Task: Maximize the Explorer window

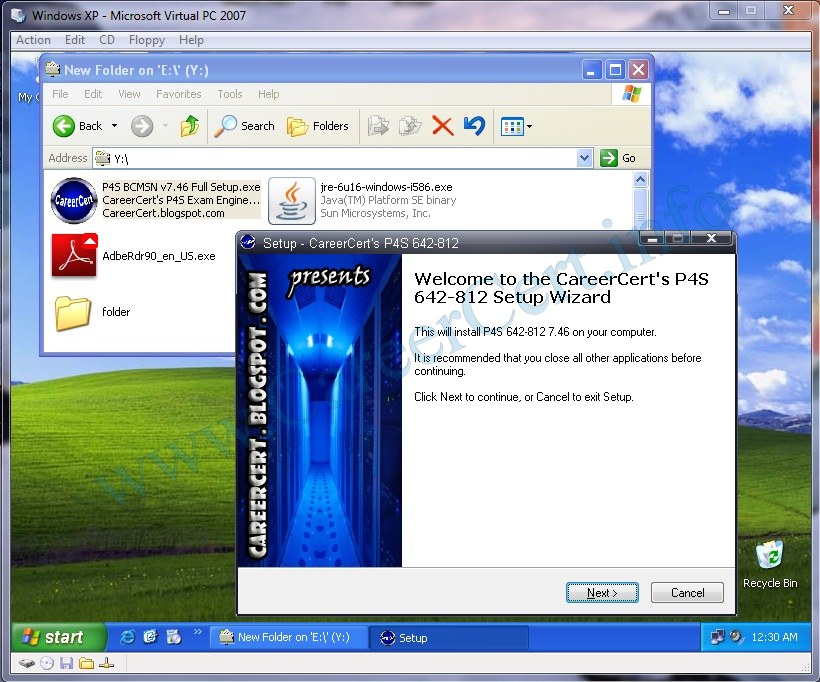Action: 615,70
